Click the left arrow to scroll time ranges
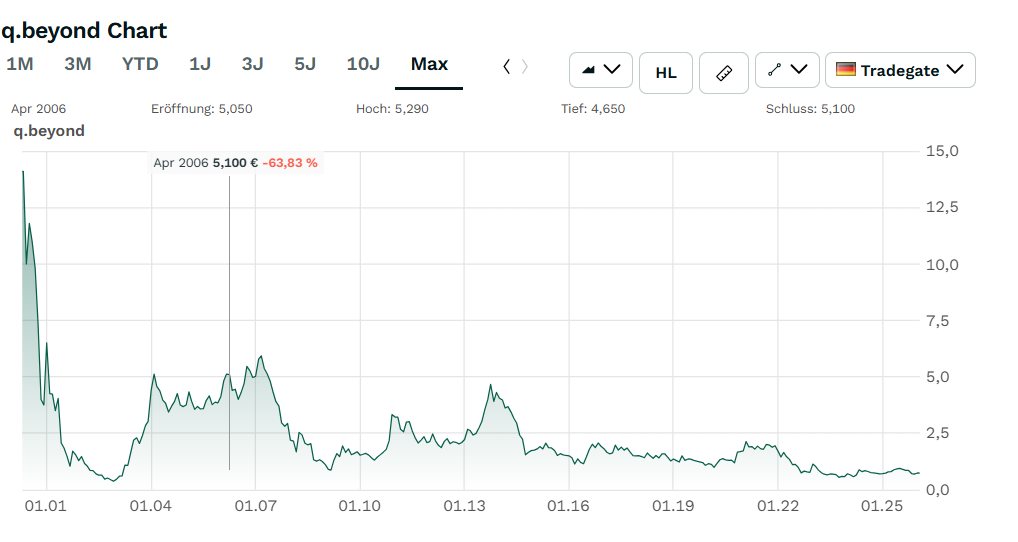The width and height of the screenshot is (1018, 542). 506,66
